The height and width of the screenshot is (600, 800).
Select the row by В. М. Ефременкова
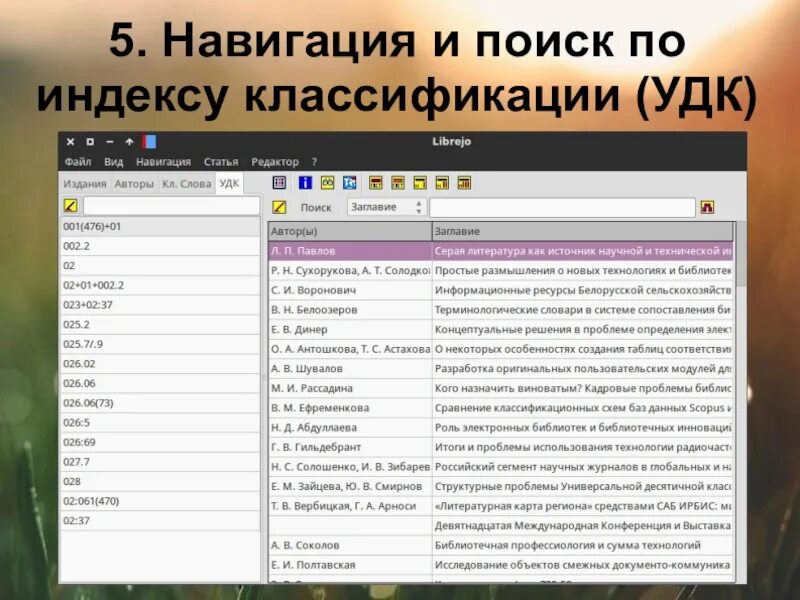pos(501,408)
